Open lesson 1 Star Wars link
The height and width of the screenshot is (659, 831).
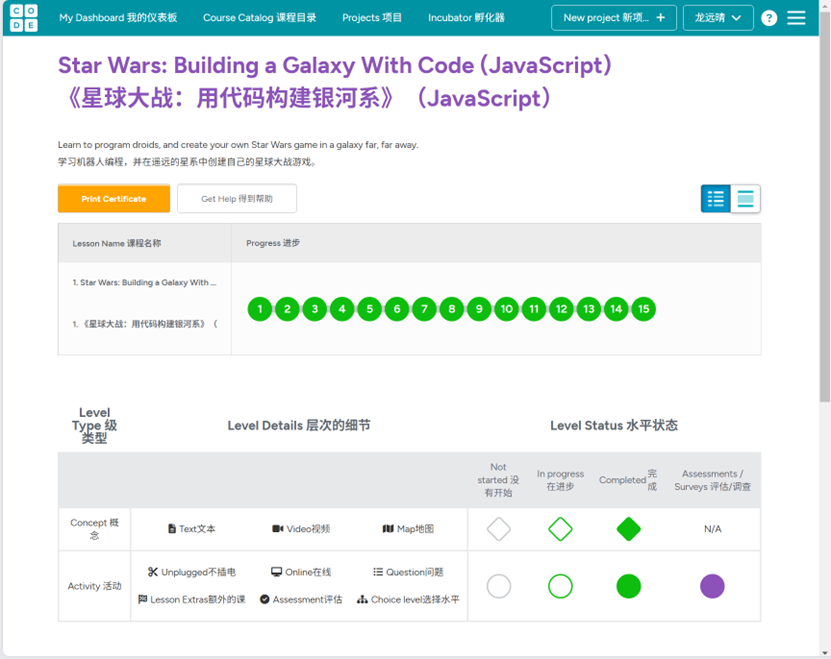[145, 283]
